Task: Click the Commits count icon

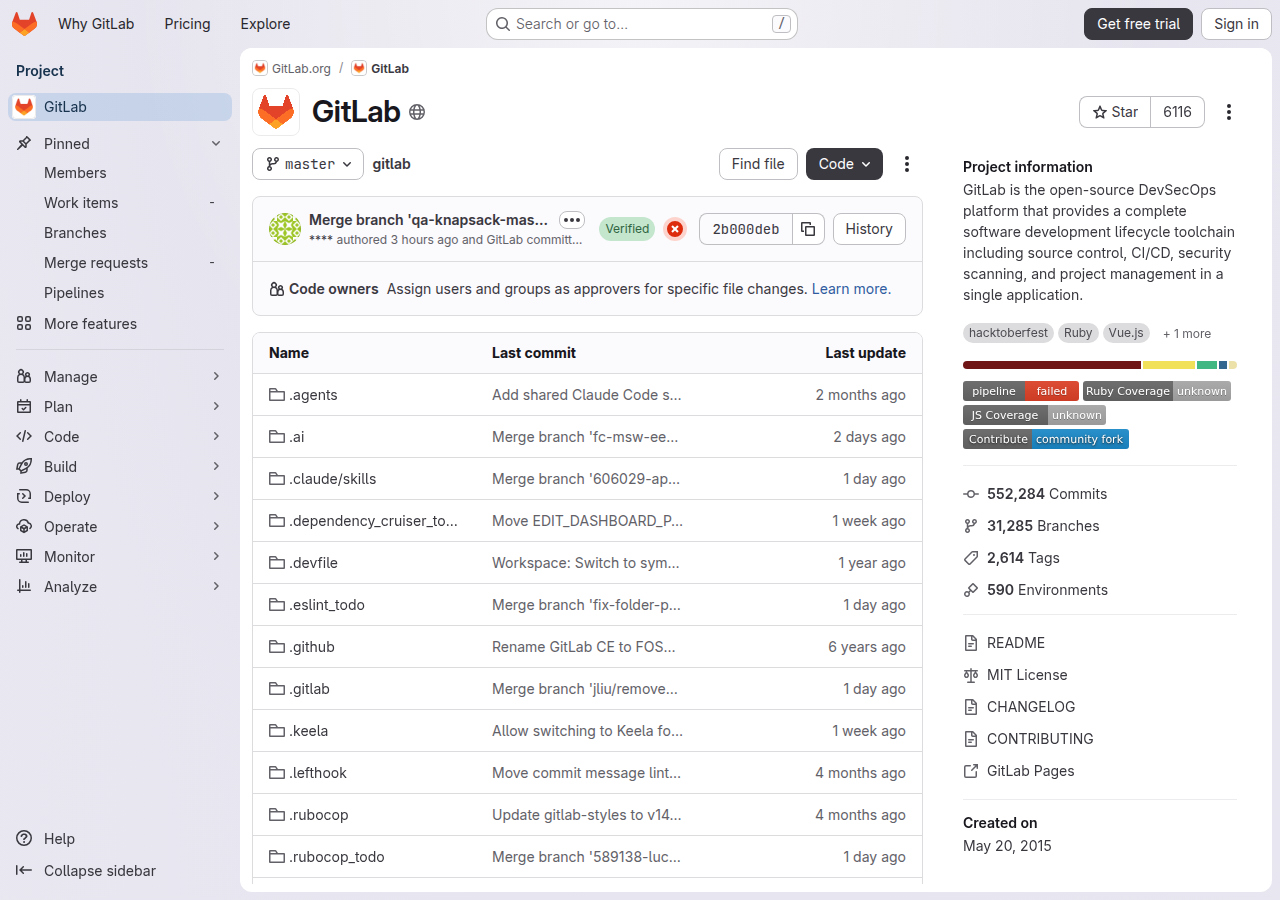Action: click(970, 494)
